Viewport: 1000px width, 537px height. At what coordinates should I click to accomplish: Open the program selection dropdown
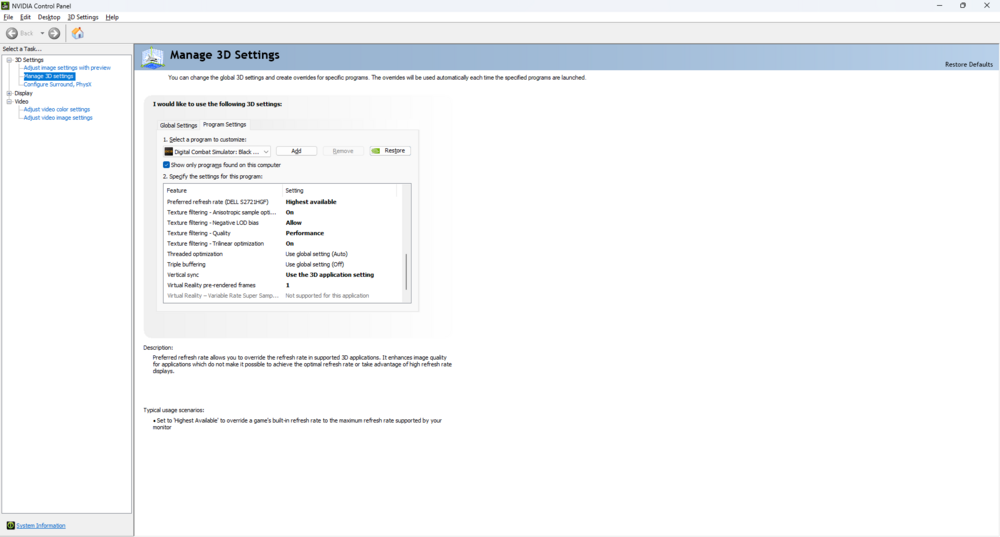tap(217, 152)
